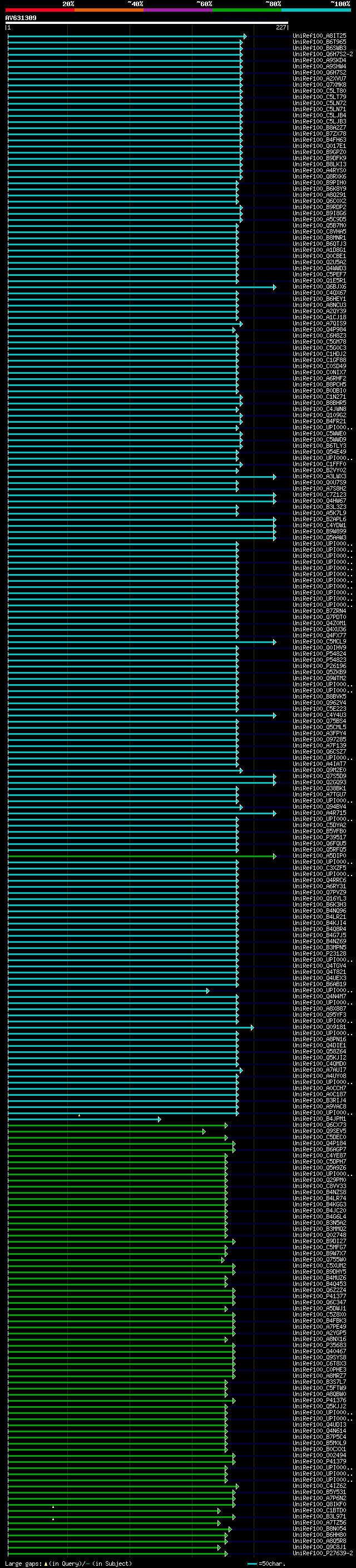Click hit label UniRef100_O97285
The width and height of the screenshot is (356, 1568).
click(319, 740)
